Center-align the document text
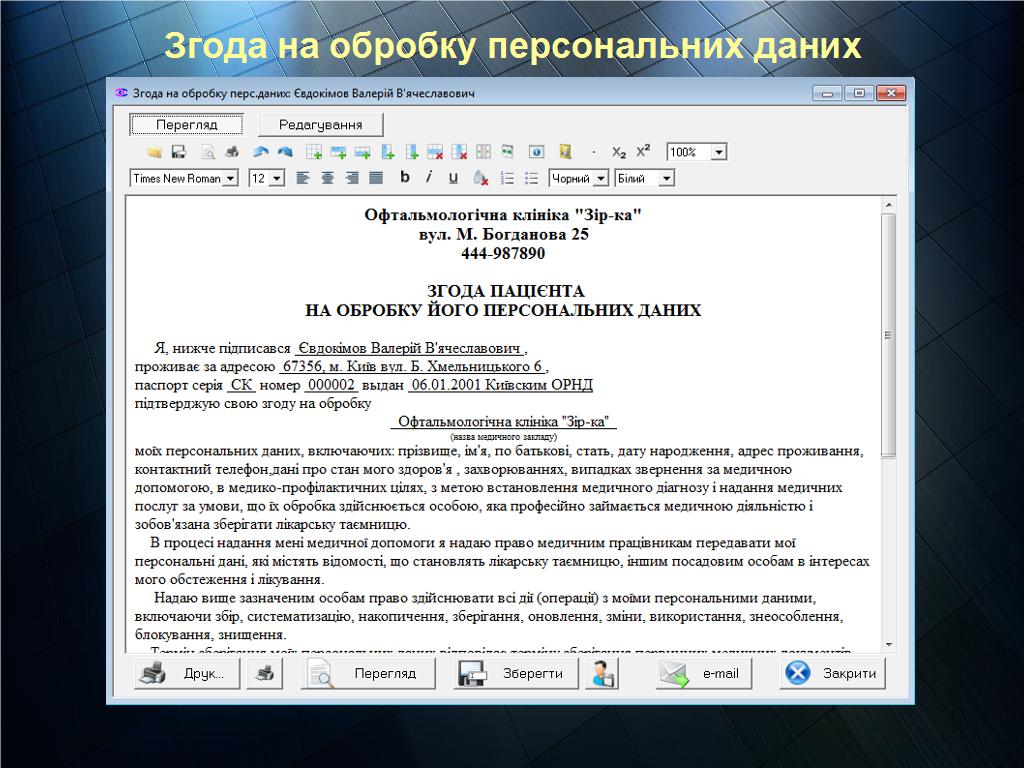This screenshot has height=768, width=1024. click(327, 179)
